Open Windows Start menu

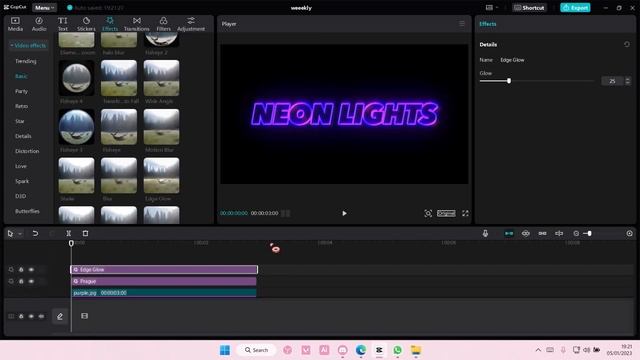point(224,350)
